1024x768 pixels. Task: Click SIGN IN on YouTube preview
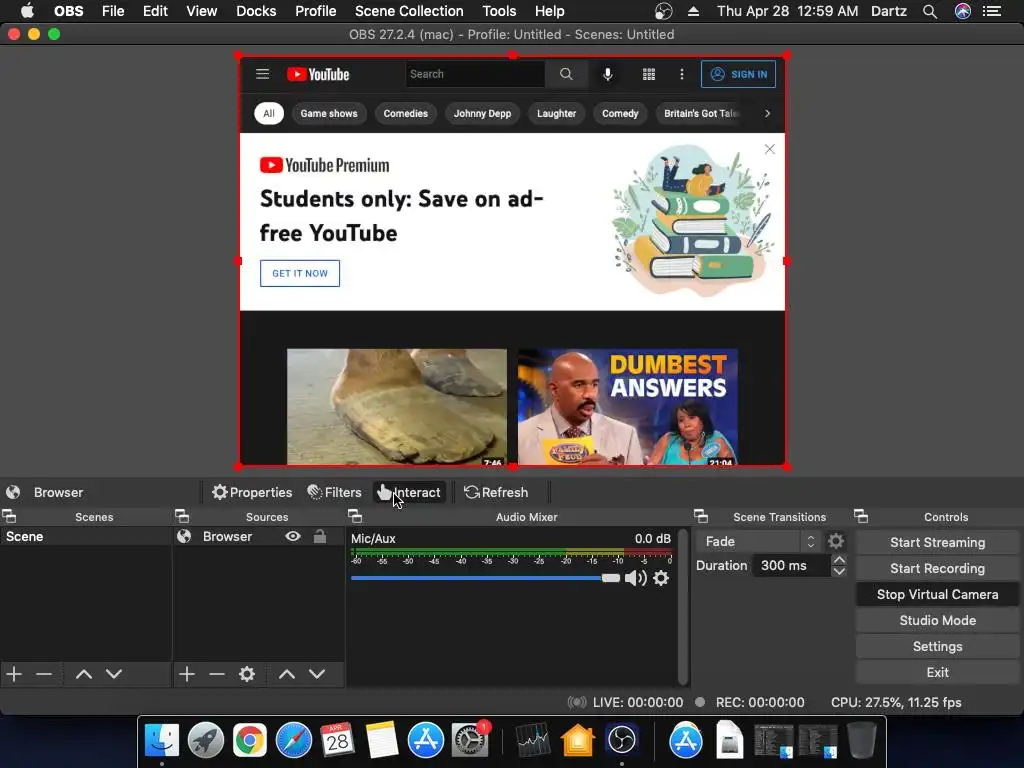(x=739, y=74)
